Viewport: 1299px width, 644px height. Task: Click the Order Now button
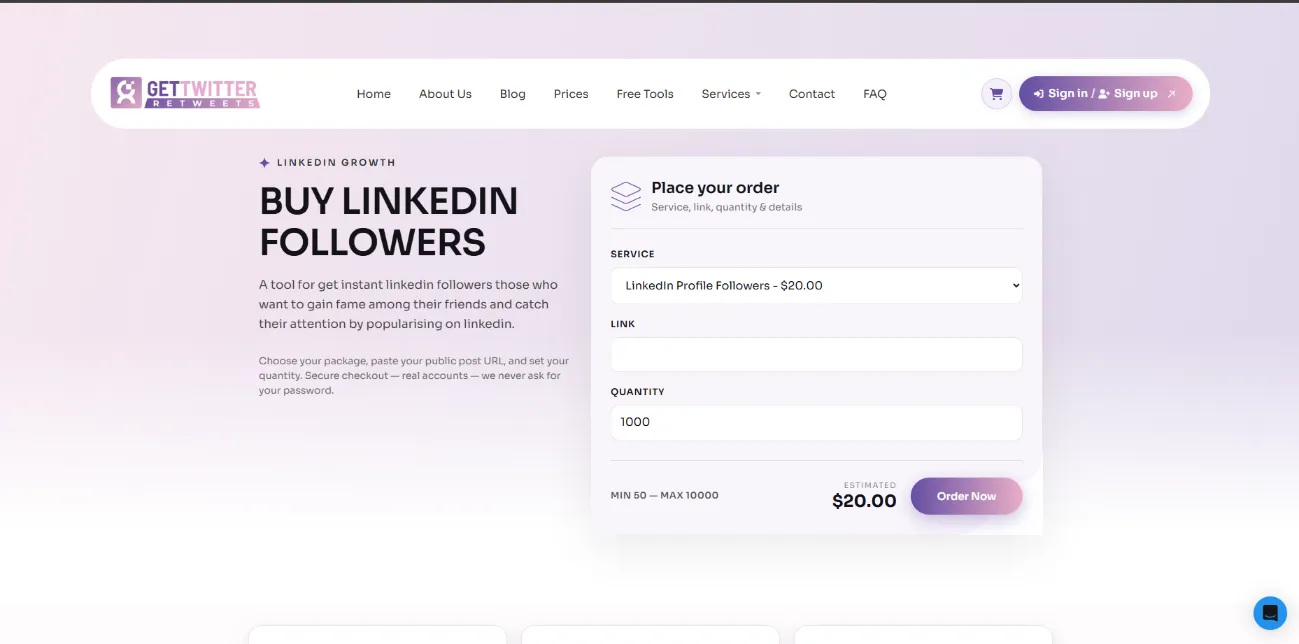(966, 496)
